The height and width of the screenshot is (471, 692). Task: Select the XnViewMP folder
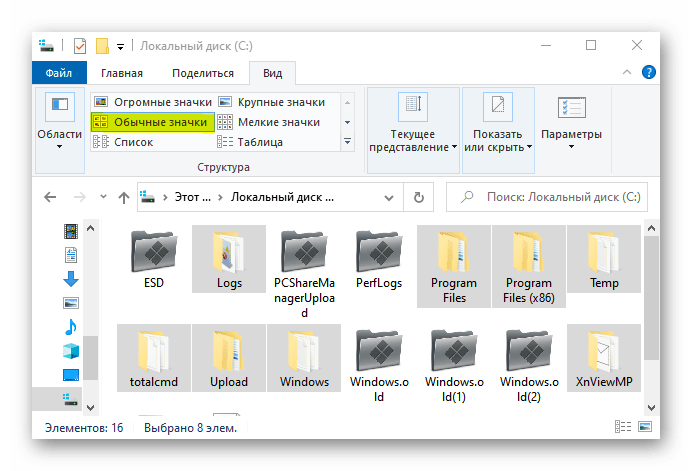click(x=604, y=358)
